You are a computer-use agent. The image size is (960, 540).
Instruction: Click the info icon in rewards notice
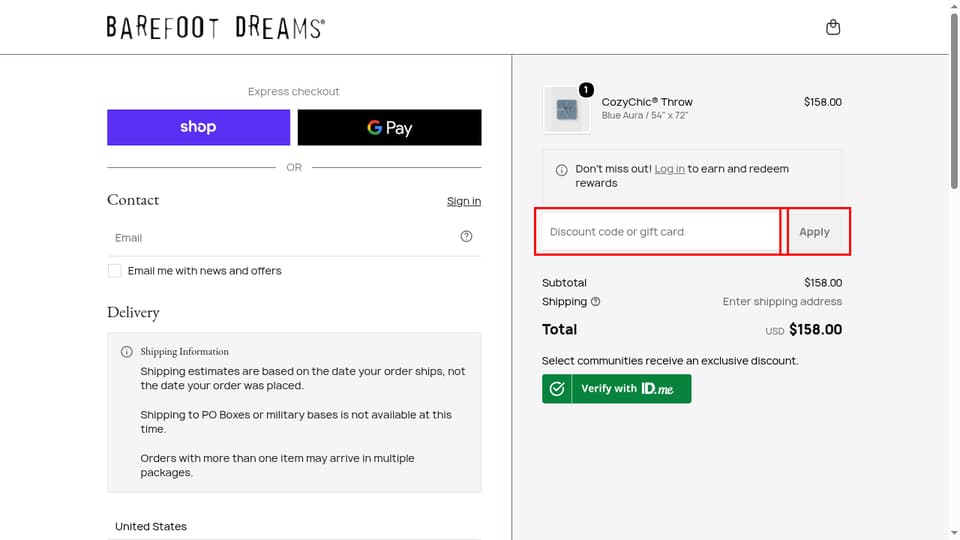[561, 170]
